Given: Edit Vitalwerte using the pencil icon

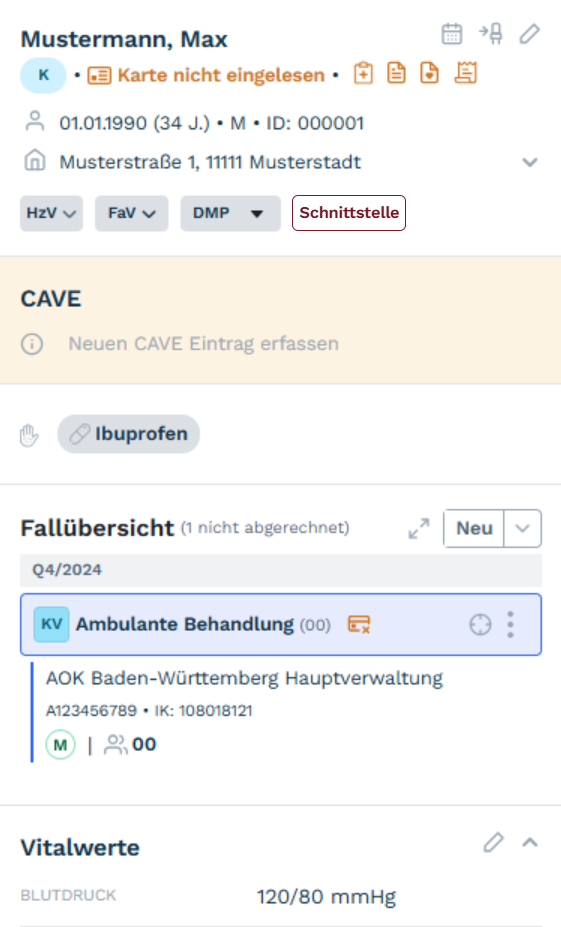Looking at the screenshot, I should pos(494,842).
